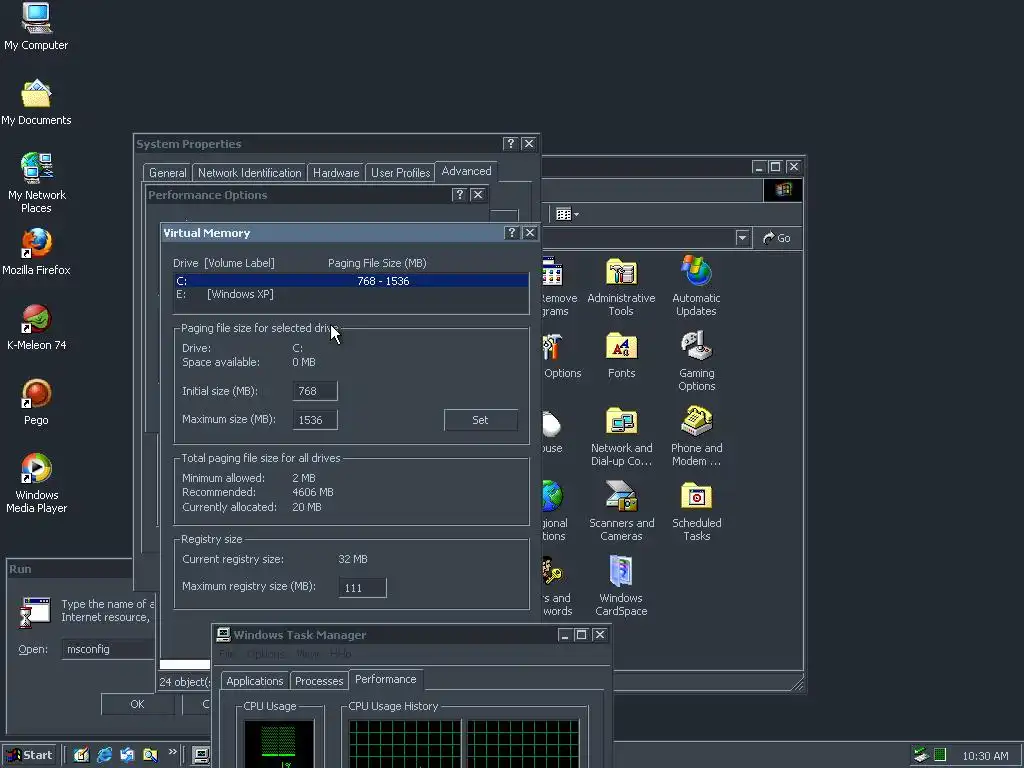
Task: Select drive E: [Windows XP] row
Action: coord(351,295)
